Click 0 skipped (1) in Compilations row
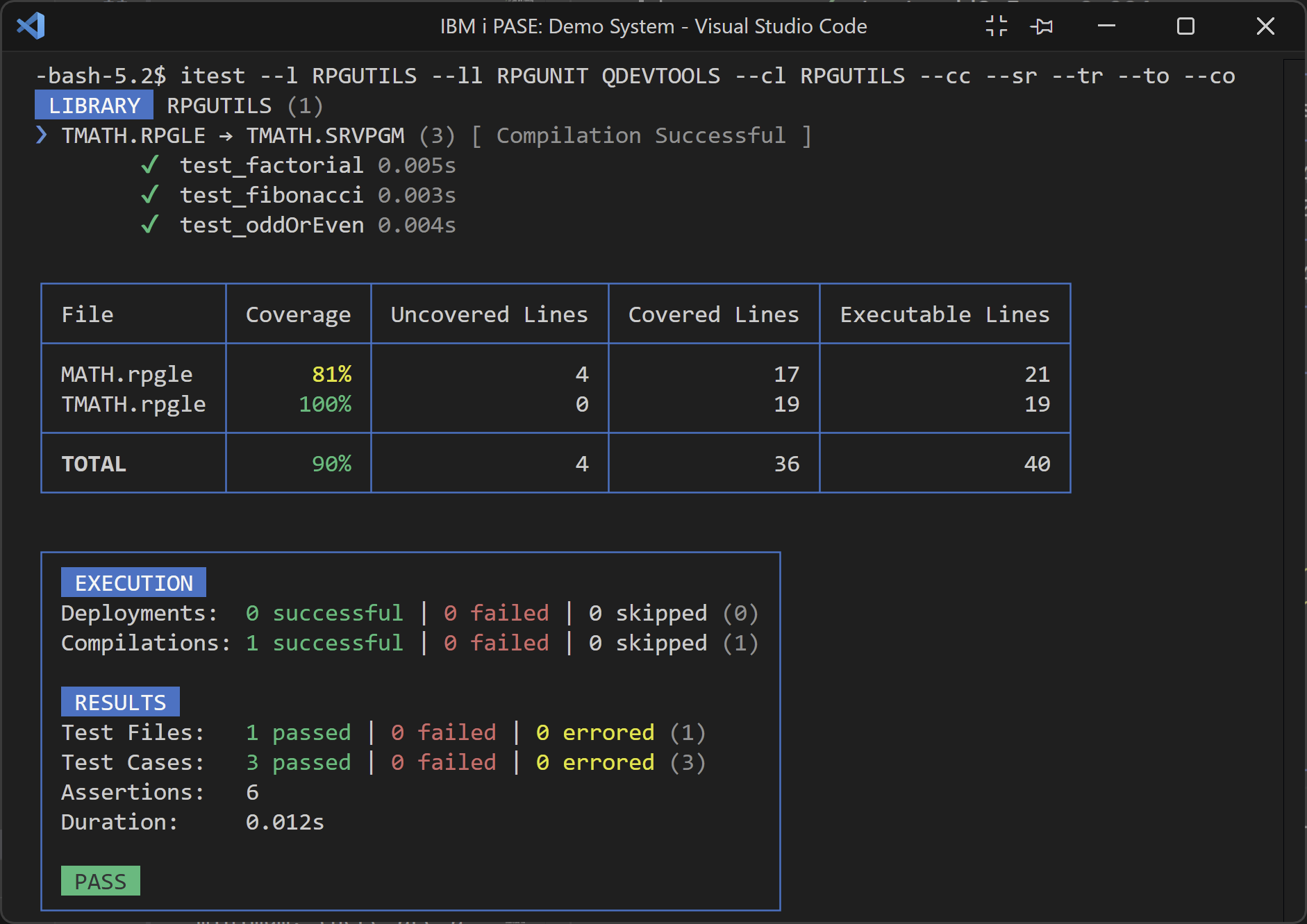Screen dimensions: 1307x924 click(x=674, y=643)
